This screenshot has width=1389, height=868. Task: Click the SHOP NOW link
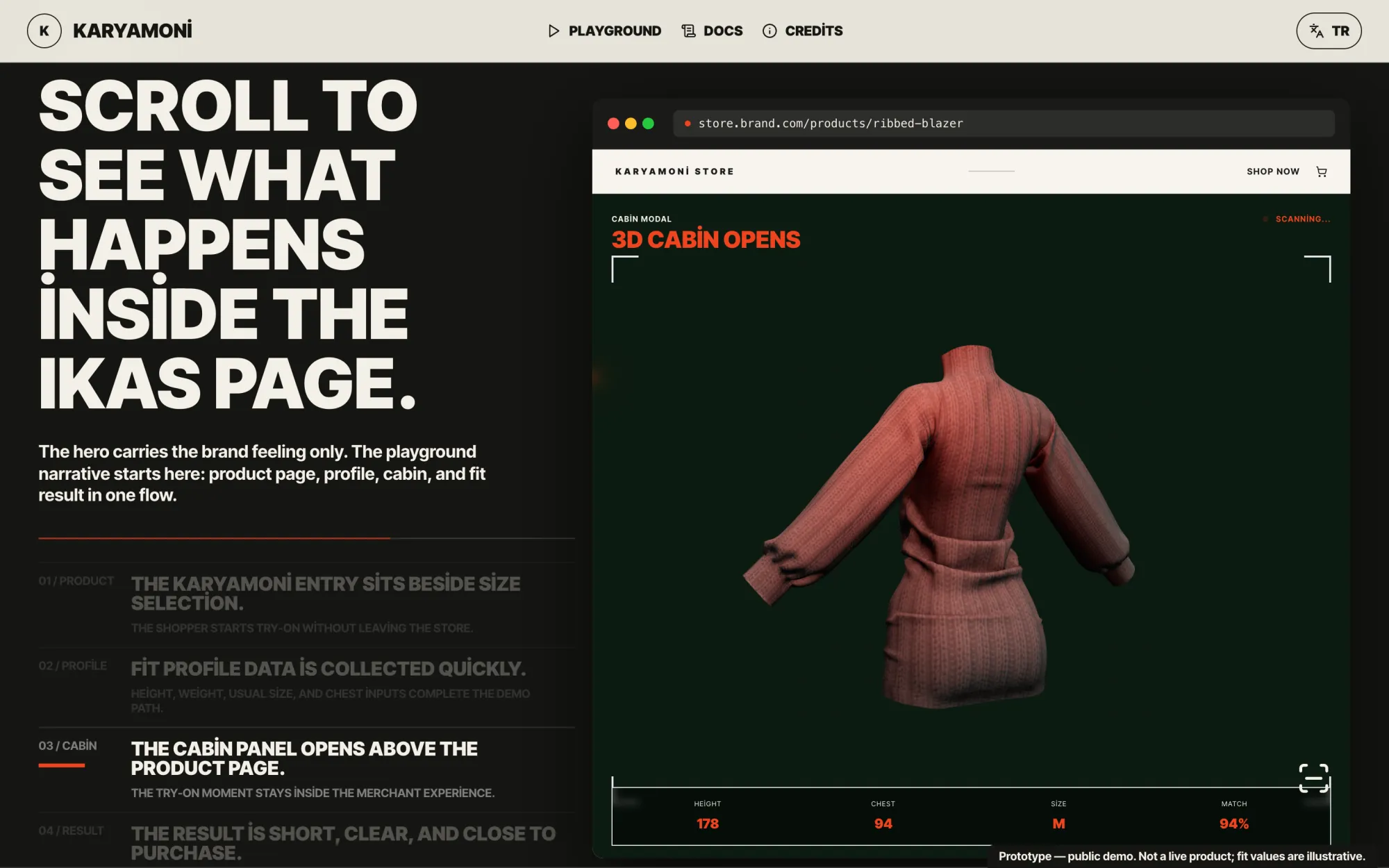click(x=1272, y=172)
